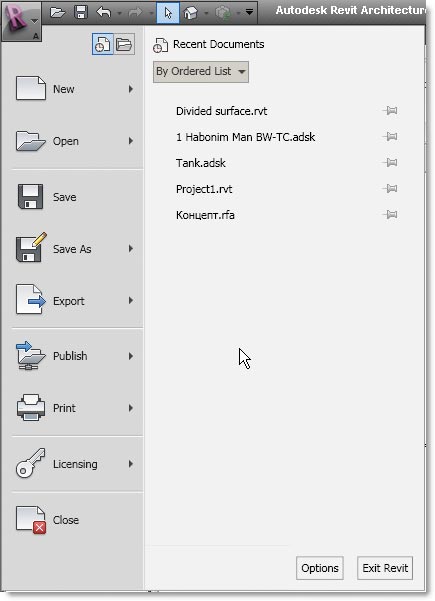Open the Licensing menu item
The height and width of the screenshot is (601, 435).
tap(77, 464)
